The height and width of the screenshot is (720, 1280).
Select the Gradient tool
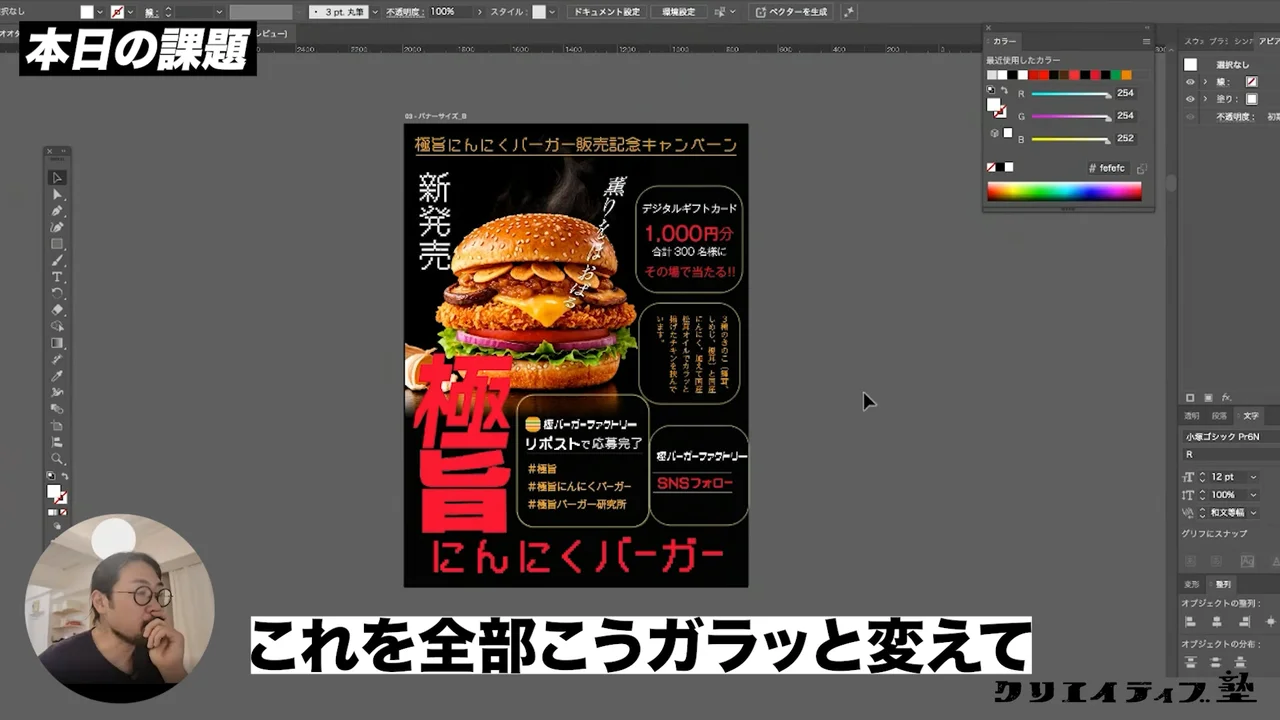(57, 343)
